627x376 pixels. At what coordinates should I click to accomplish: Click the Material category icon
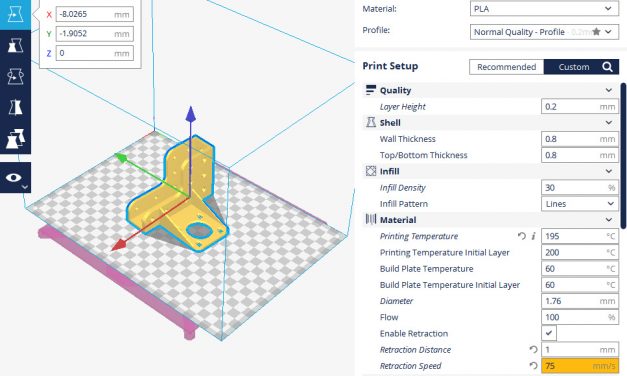click(x=371, y=220)
